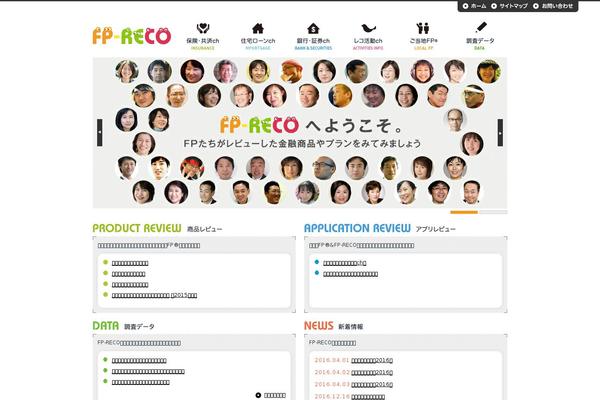Viewport: 600px width, 400px height.
Task: Click the FP-RECO logo in header
Action: [x=132, y=36]
